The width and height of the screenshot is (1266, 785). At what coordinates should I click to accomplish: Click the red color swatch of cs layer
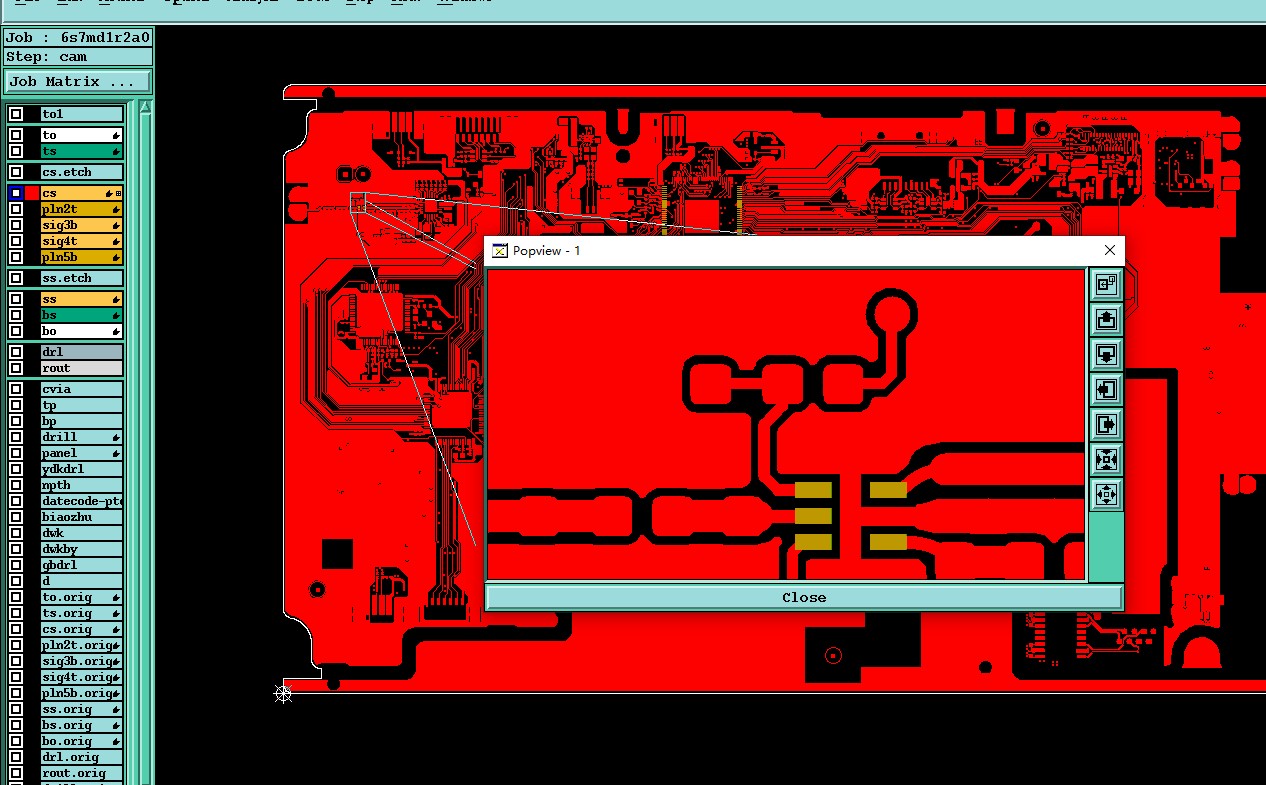(x=32, y=193)
